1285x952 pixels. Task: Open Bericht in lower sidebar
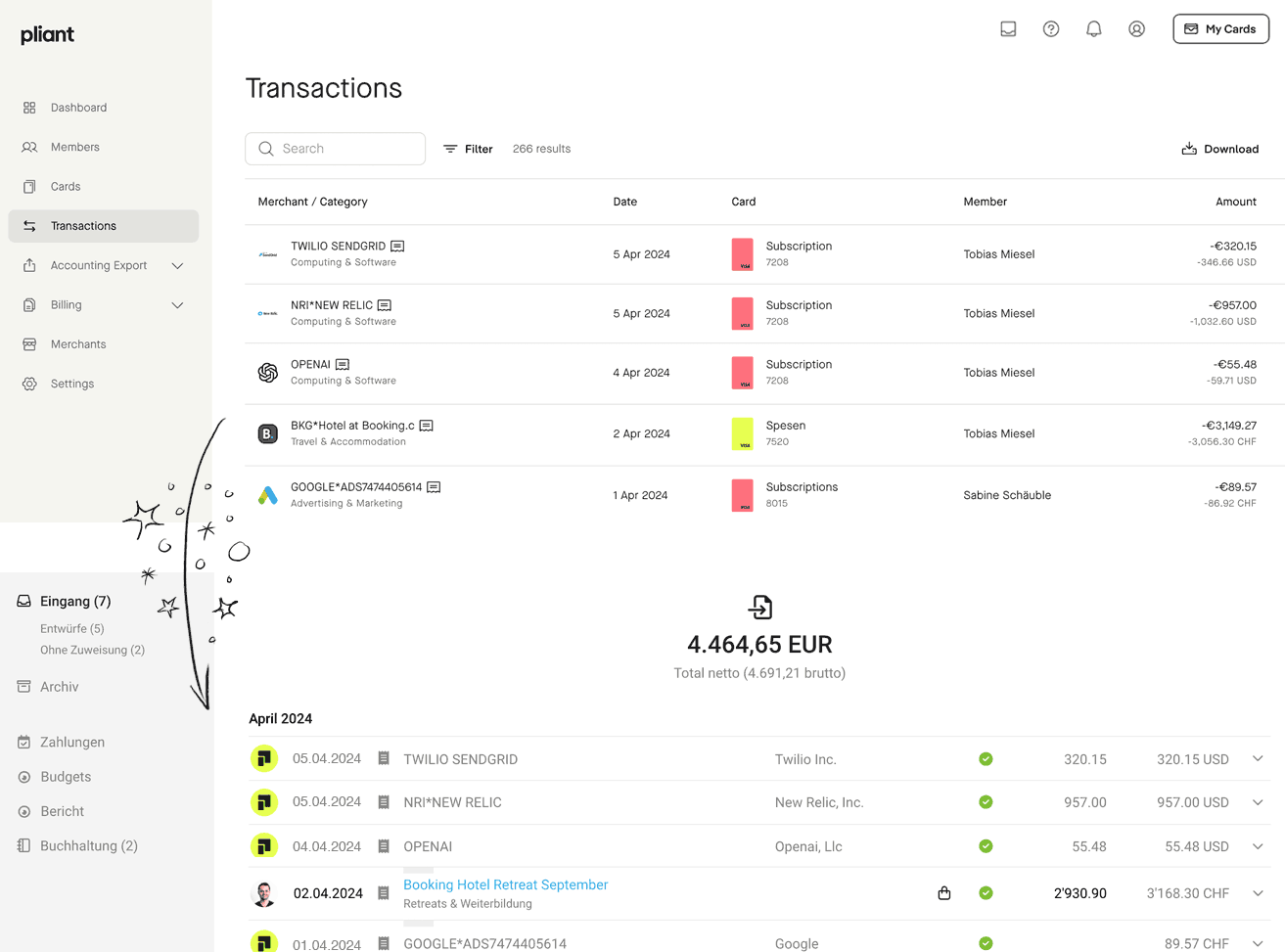[x=62, y=811]
